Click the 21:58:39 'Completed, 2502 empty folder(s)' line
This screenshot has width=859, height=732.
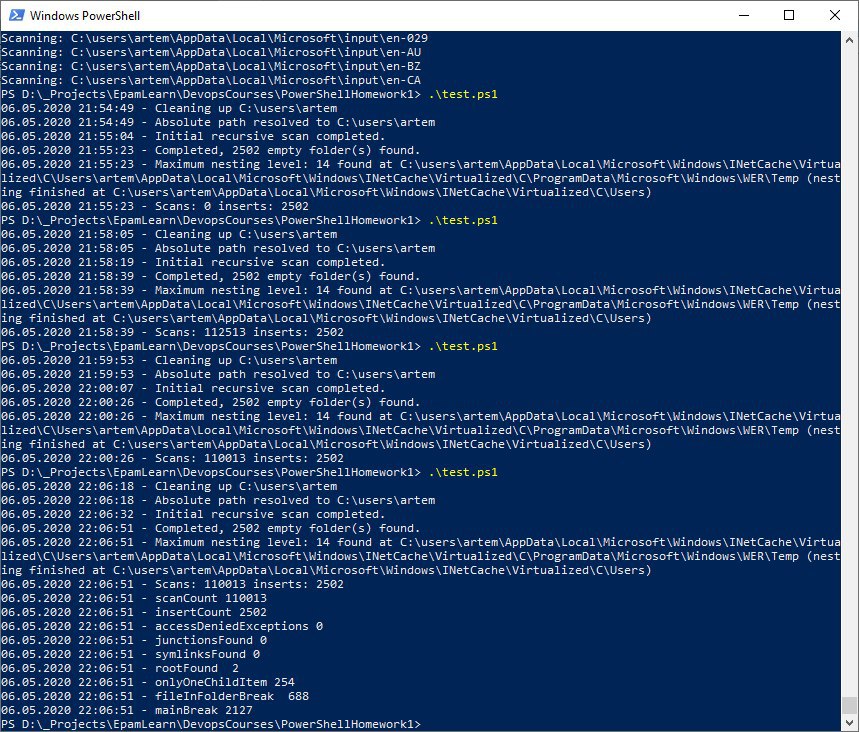click(x=211, y=276)
